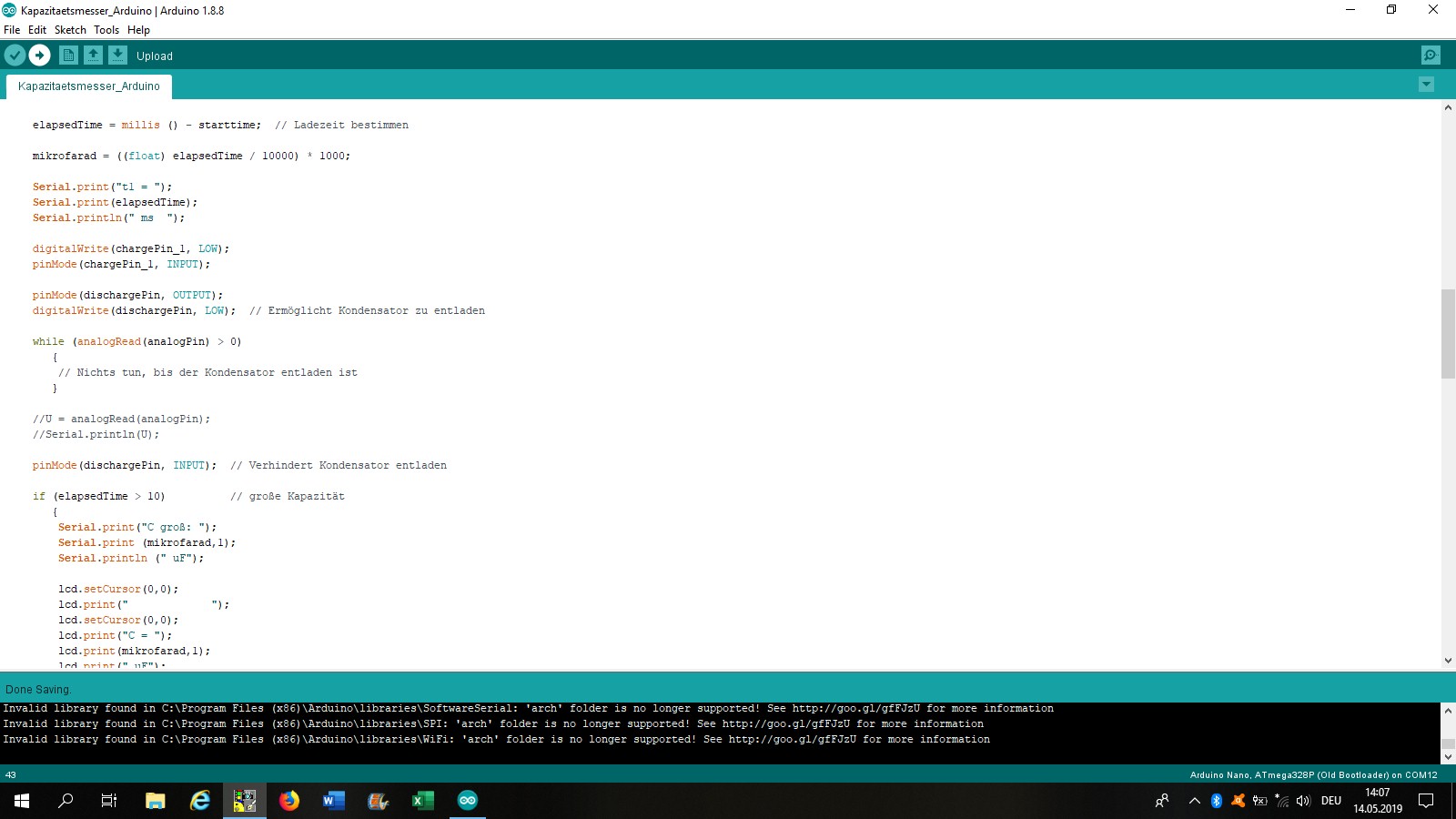Open the Edit menu
The width and height of the screenshot is (1456, 819).
(37, 30)
